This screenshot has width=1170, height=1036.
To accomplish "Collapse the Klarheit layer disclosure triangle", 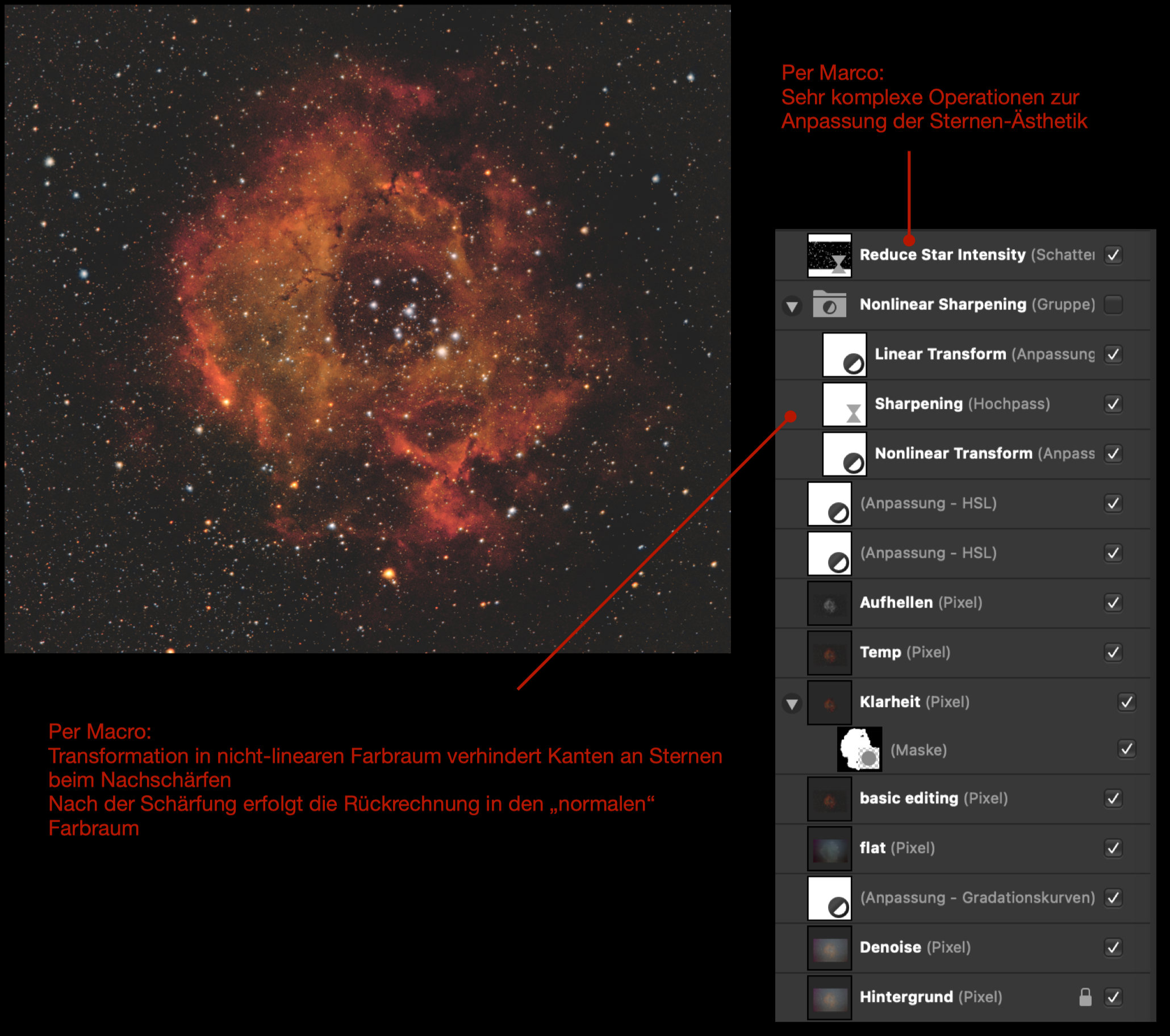I will [x=792, y=704].
